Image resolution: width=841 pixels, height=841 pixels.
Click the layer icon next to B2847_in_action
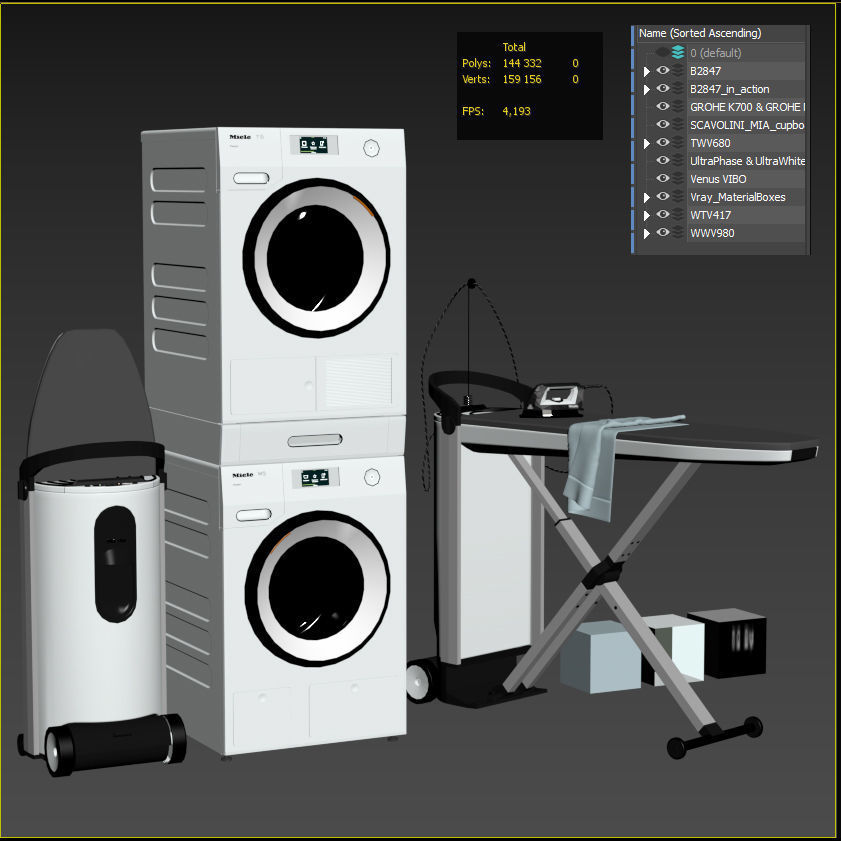[x=677, y=89]
